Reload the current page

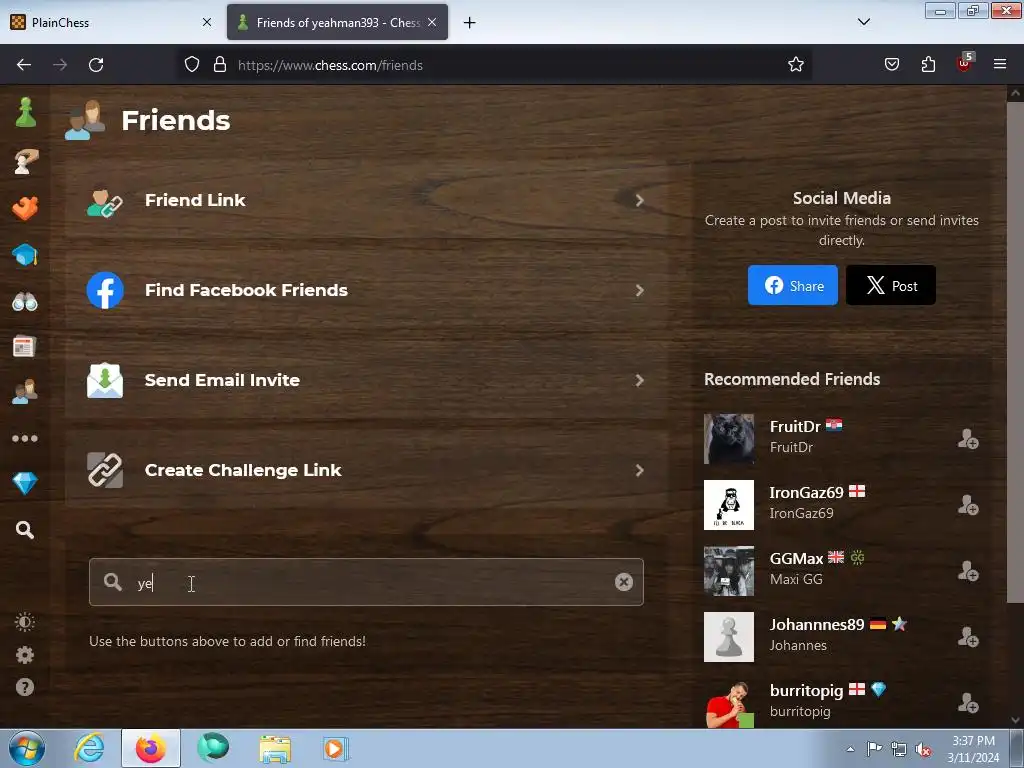tap(96, 65)
